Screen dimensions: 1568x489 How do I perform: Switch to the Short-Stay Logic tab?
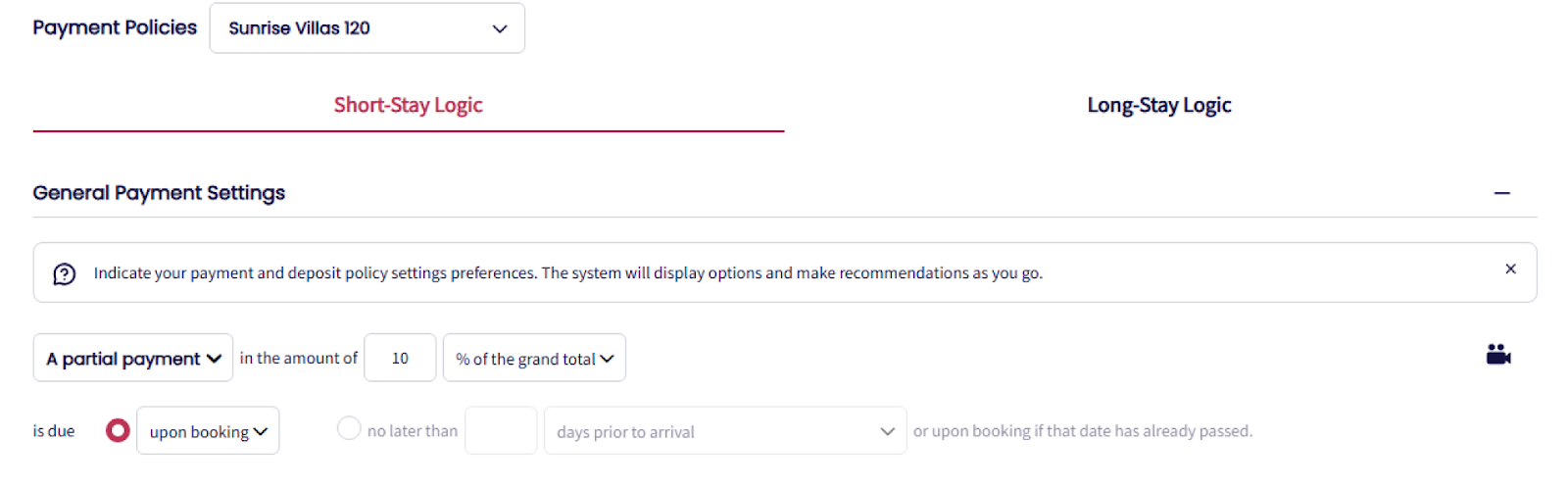pyautogui.click(x=408, y=106)
